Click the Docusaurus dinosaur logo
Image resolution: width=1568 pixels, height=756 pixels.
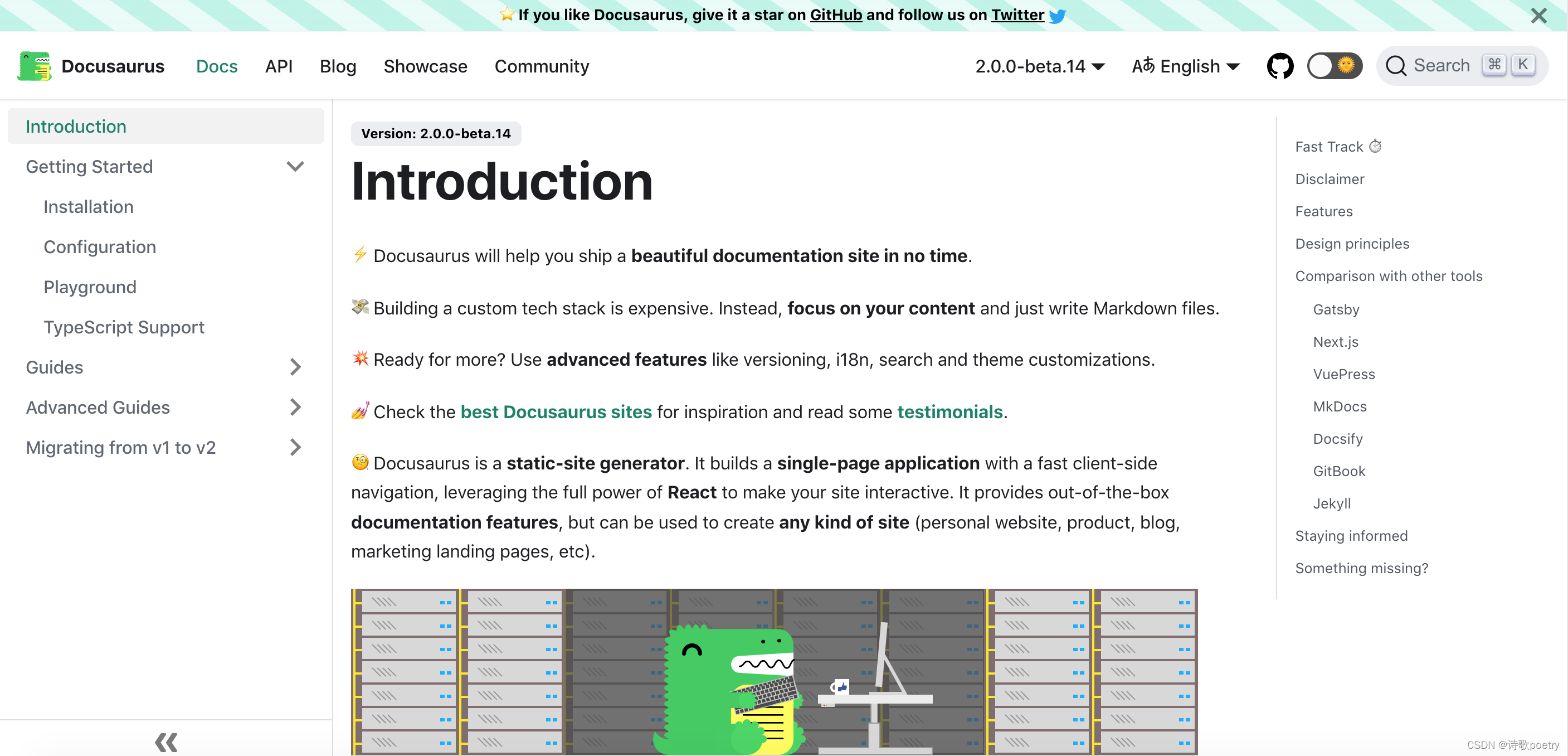point(35,66)
